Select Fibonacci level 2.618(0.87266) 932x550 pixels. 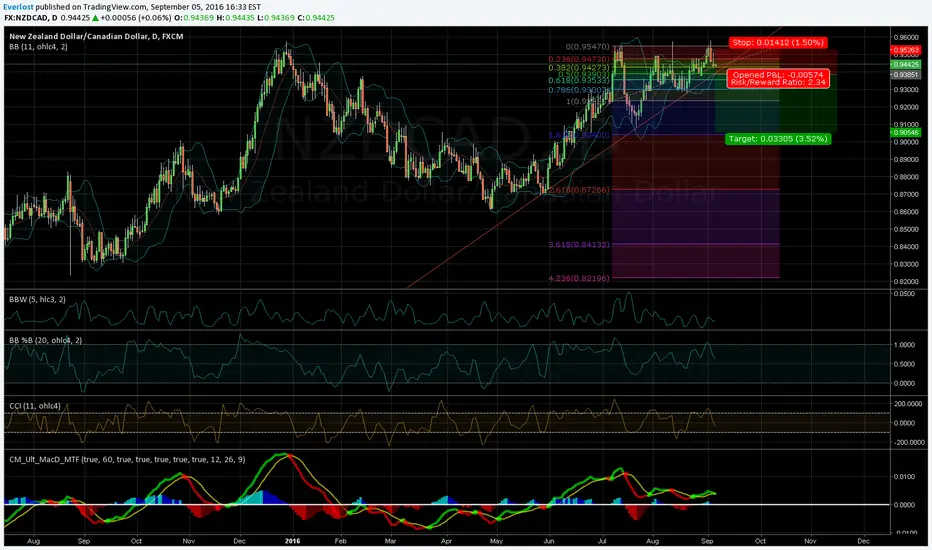pyautogui.click(x=579, y=190)
